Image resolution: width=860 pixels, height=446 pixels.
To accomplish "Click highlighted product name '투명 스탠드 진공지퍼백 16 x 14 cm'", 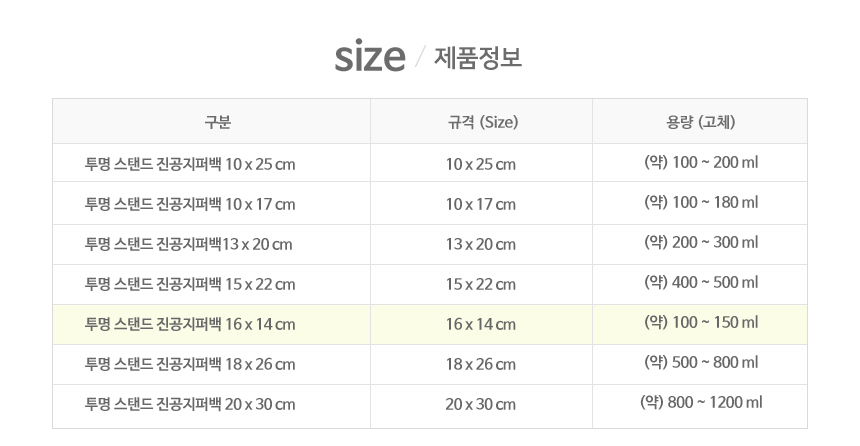I will (x=191, y=324).
